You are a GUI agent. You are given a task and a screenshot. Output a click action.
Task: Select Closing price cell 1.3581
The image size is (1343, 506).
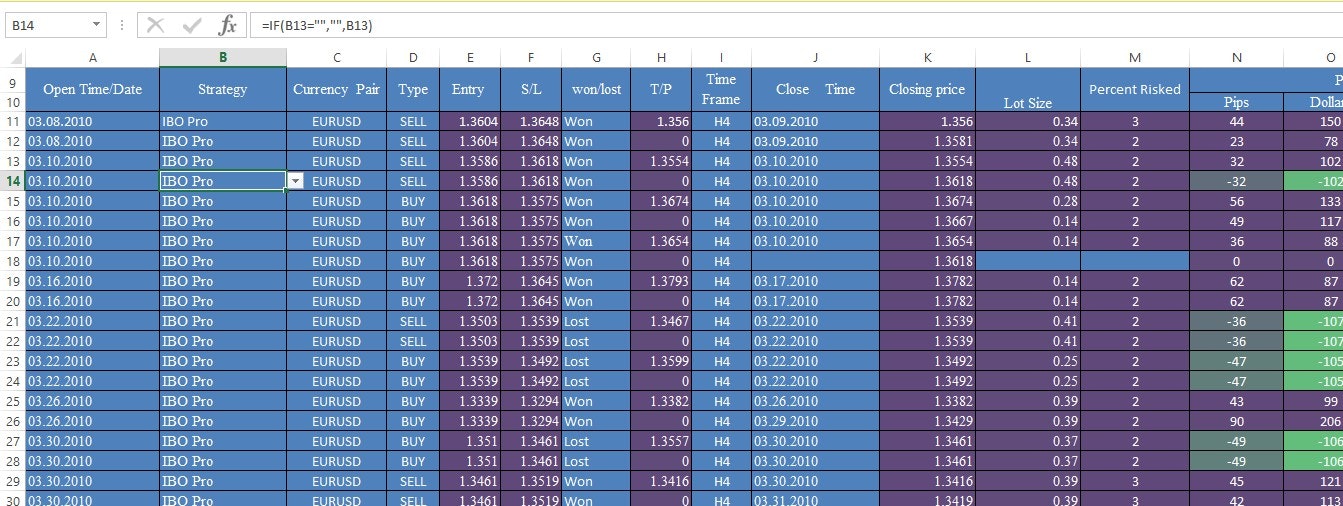(x=927, y=141)
